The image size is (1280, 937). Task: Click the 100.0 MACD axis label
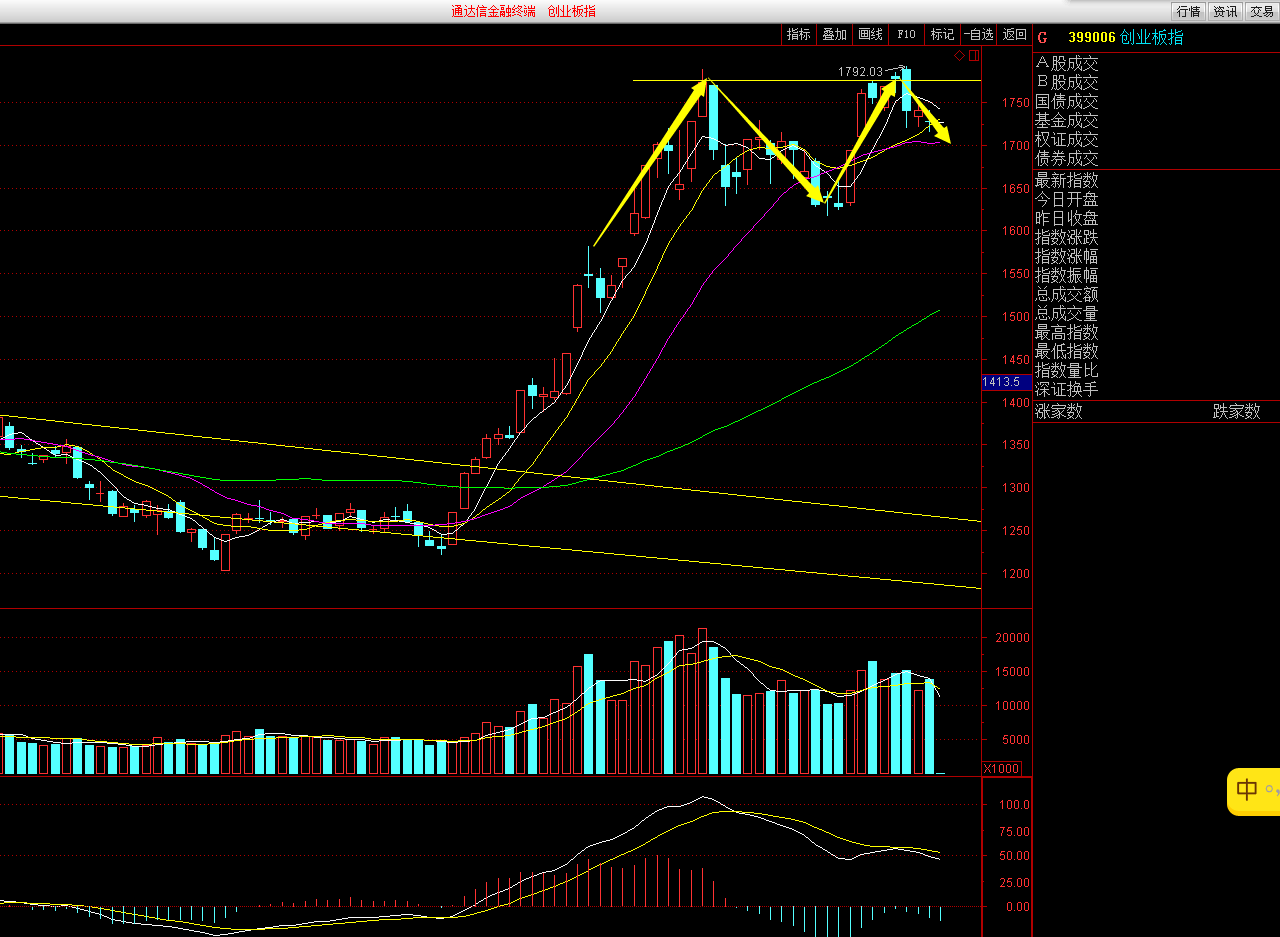(1015, 804)
